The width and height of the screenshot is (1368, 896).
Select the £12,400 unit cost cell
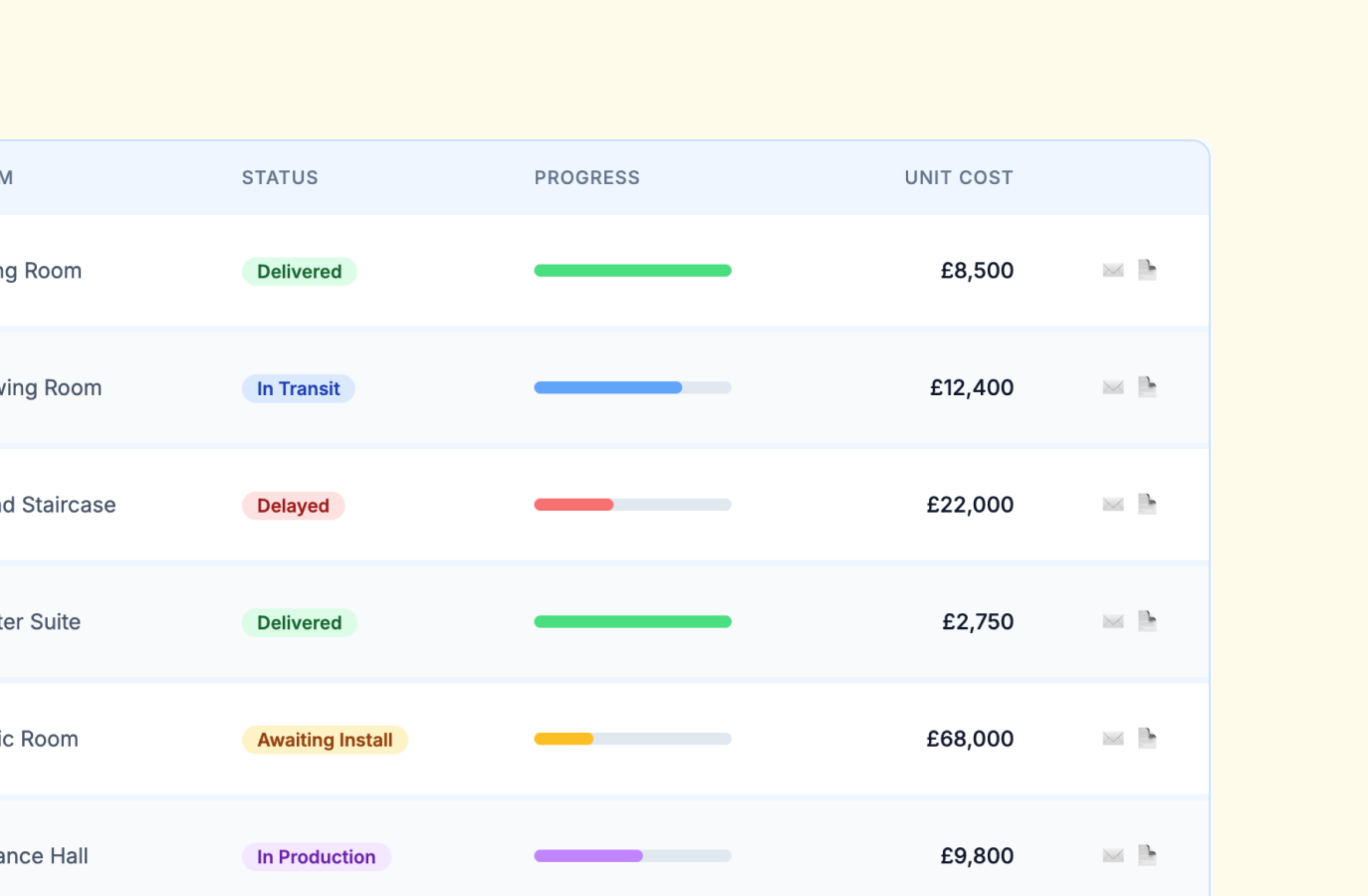click(972, 387)
